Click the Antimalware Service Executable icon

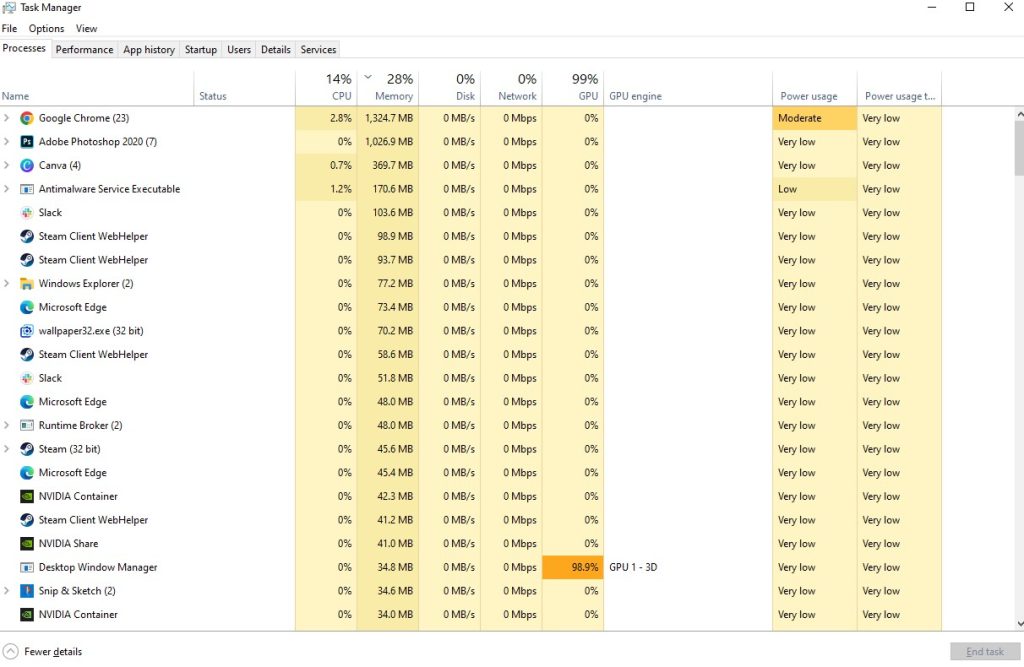coord(27,189)
